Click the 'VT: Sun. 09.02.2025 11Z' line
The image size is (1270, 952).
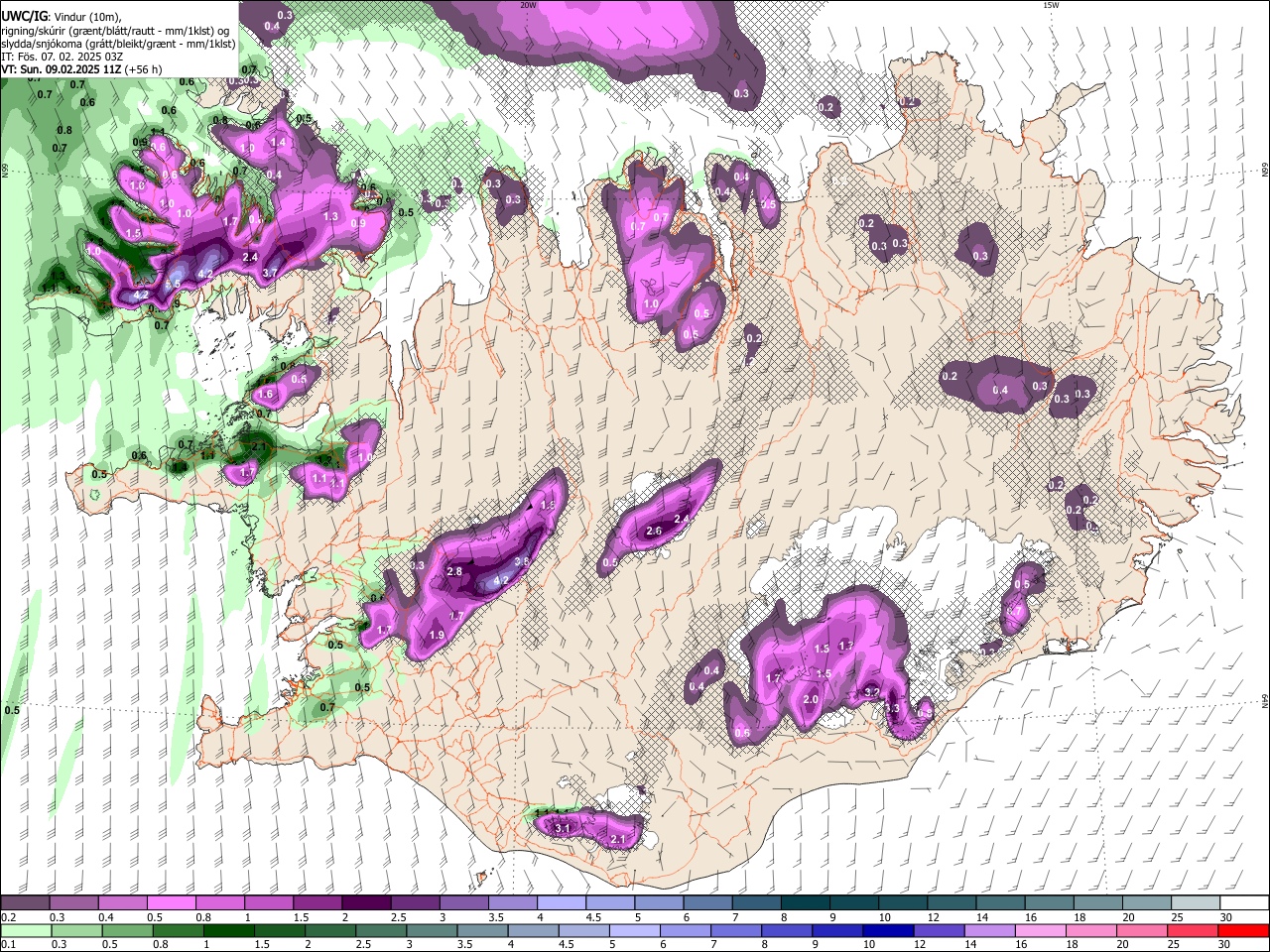[62, 69]
